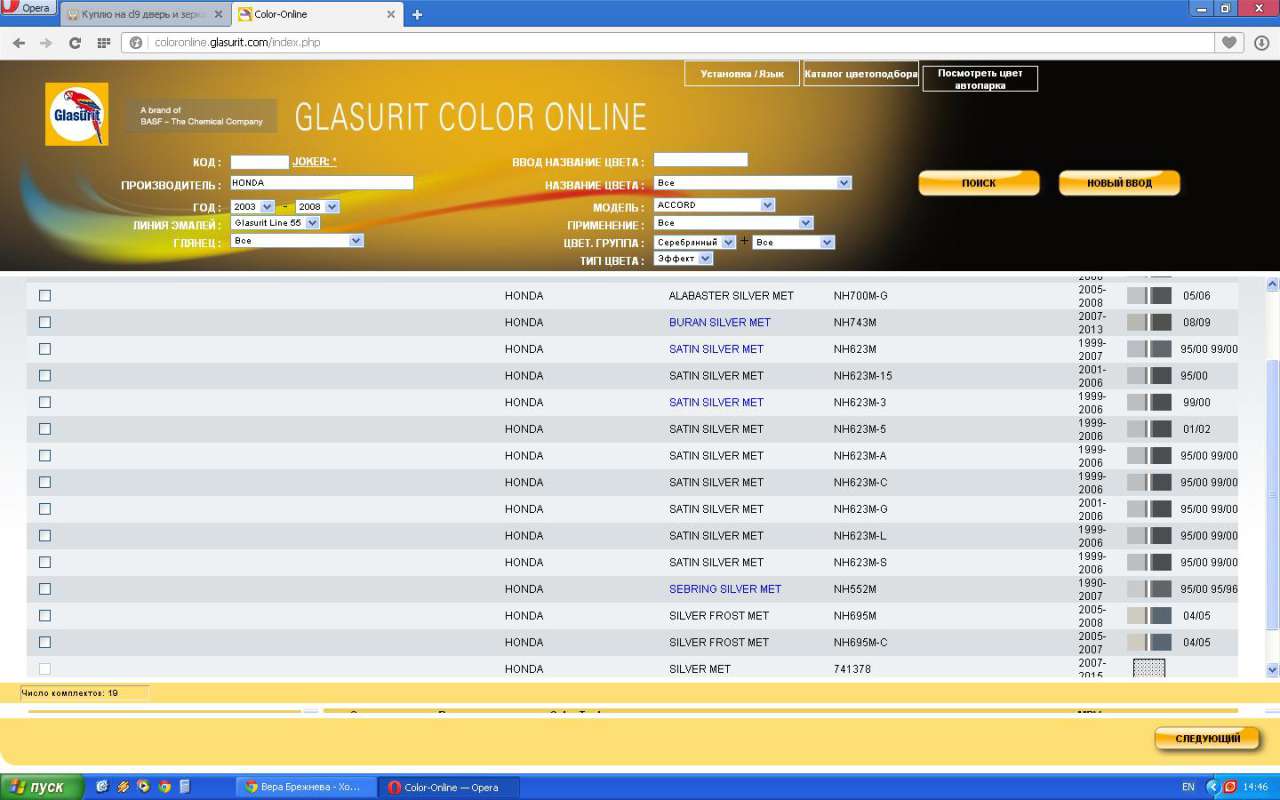
Task: Open the SEBRING SILVER MET color link
Action: 725,589
